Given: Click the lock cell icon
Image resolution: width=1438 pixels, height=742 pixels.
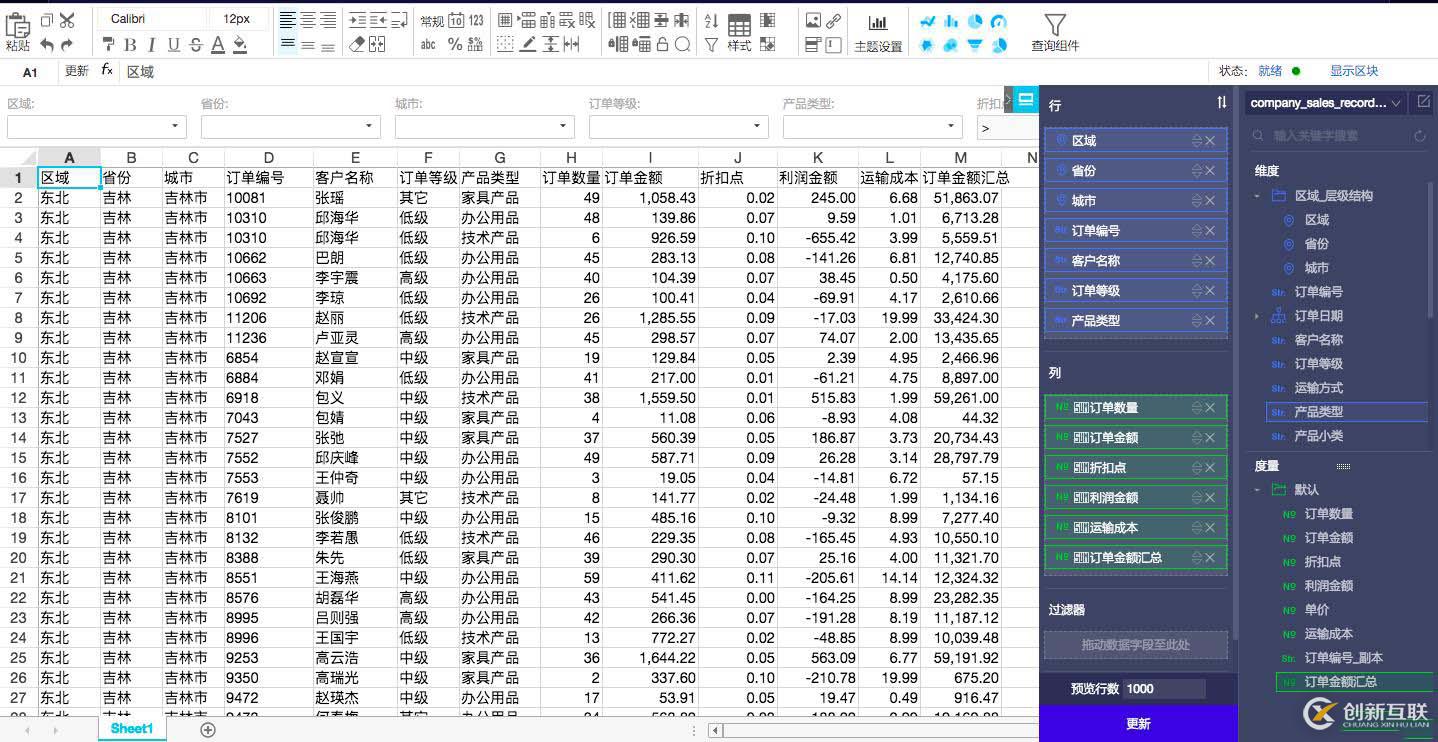Looking at the screenshot, I should [661, 44].
